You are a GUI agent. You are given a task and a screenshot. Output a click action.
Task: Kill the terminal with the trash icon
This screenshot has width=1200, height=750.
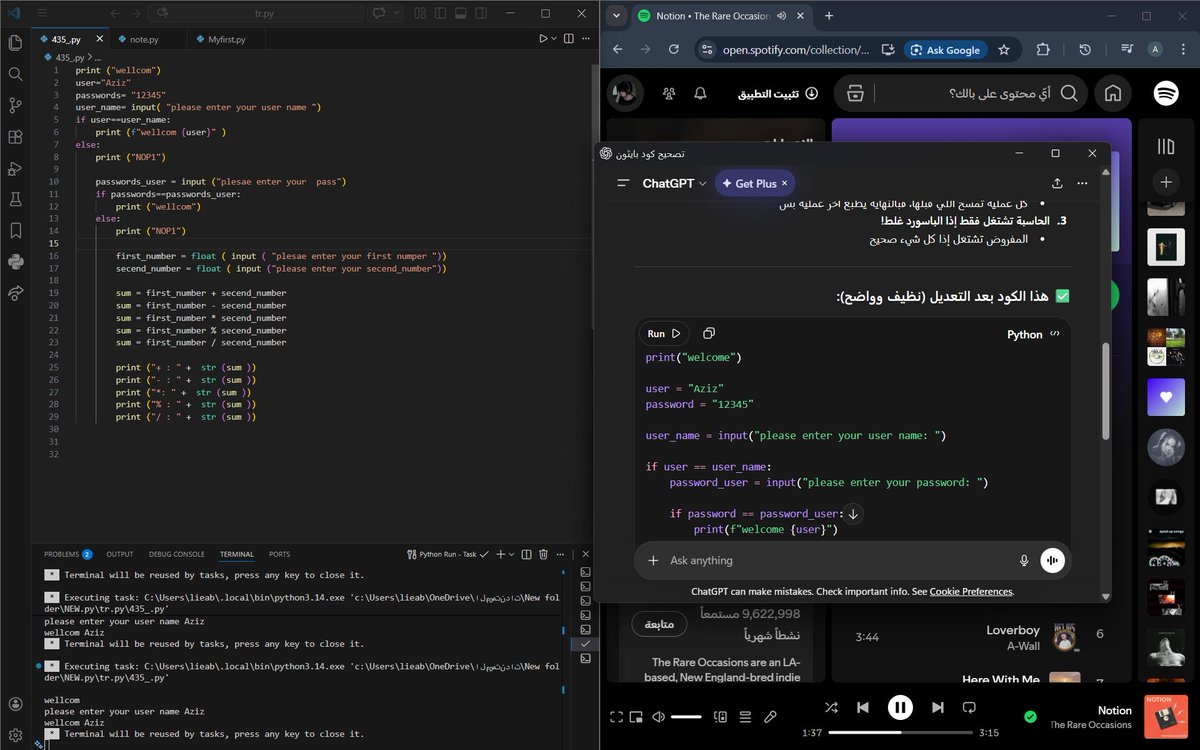point(544,554)
